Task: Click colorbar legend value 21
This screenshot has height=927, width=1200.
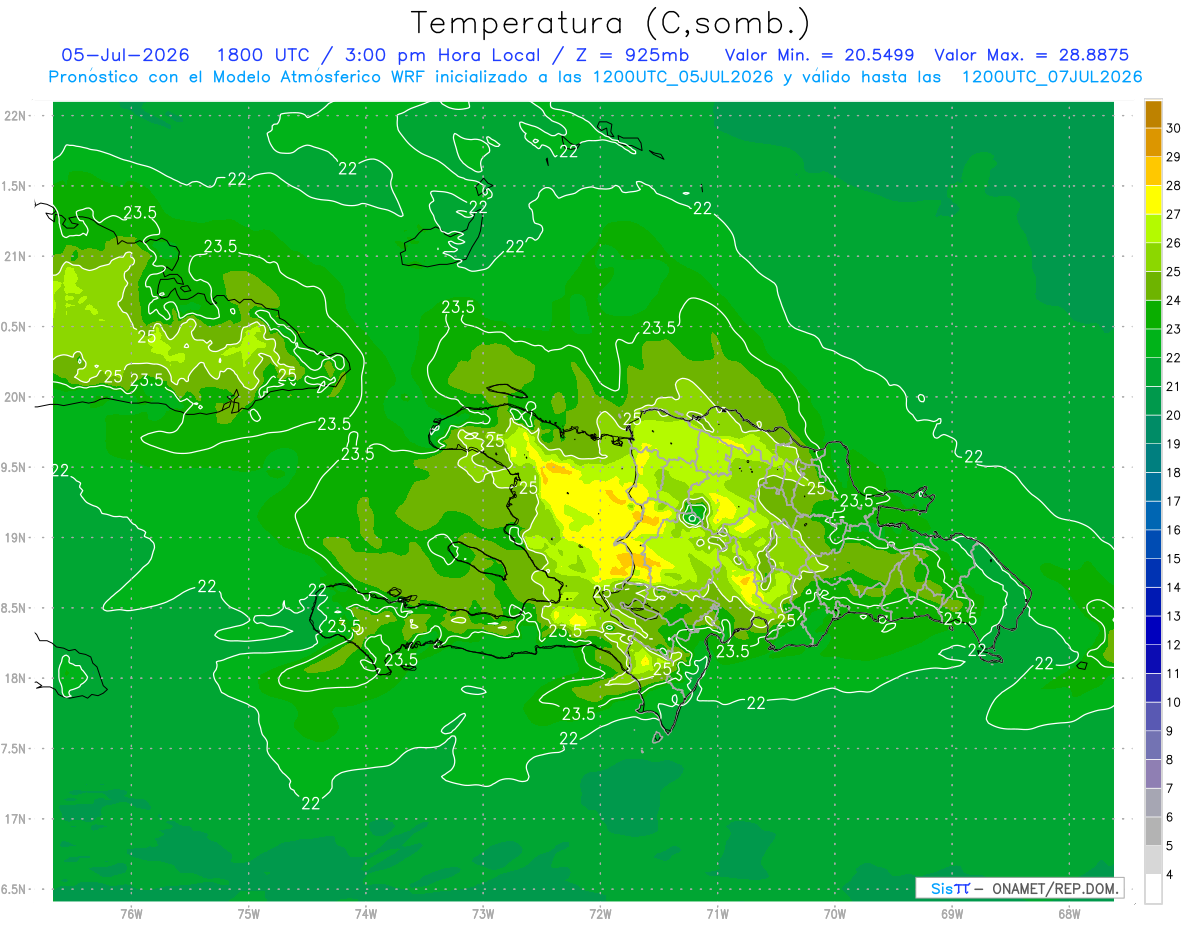Action: [x=1173, y=386]
